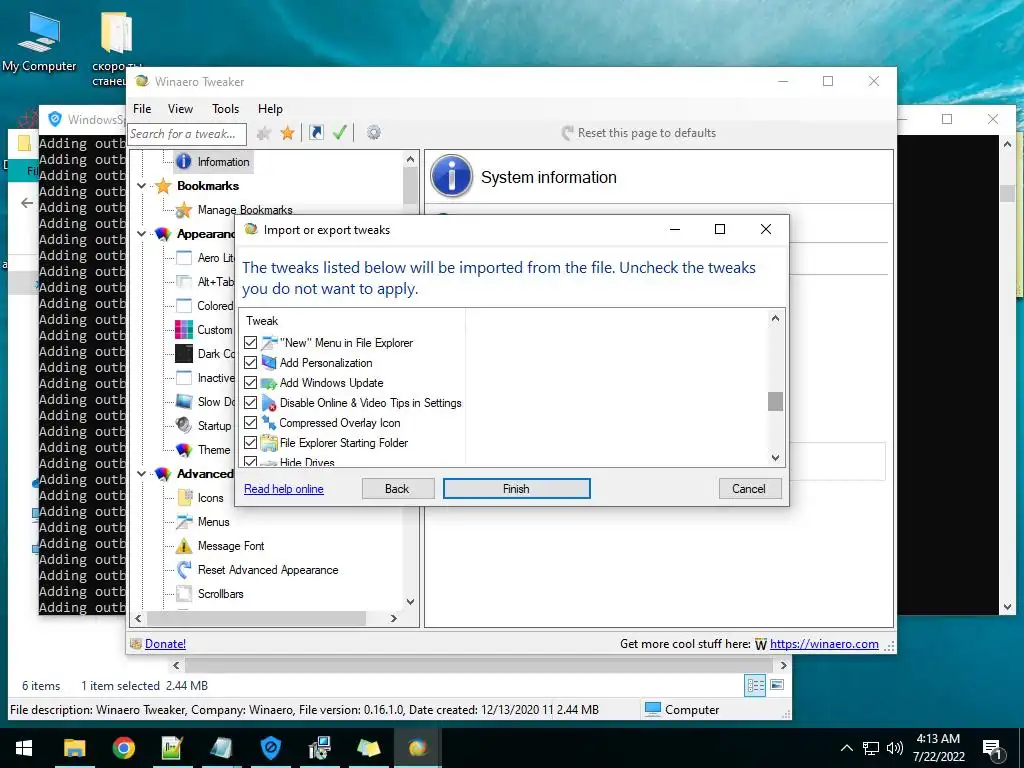Click the System information blue icon
The width and height of the screenshot is (1024, 768).
click(x=451, y=176)
